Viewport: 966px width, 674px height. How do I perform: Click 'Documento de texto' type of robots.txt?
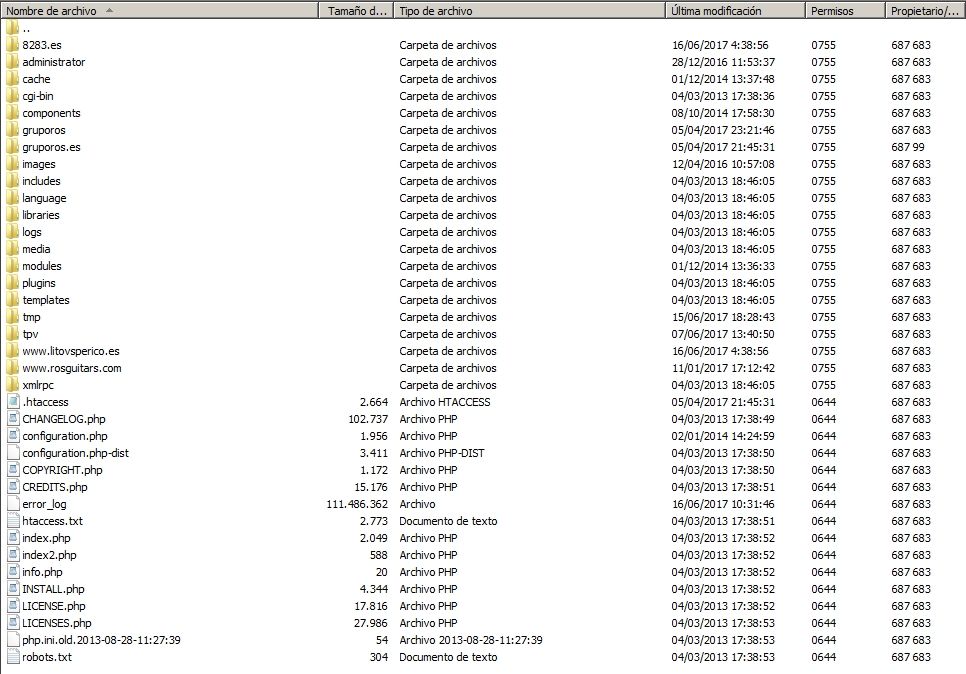pyautogui.click(x=448, y=657)
